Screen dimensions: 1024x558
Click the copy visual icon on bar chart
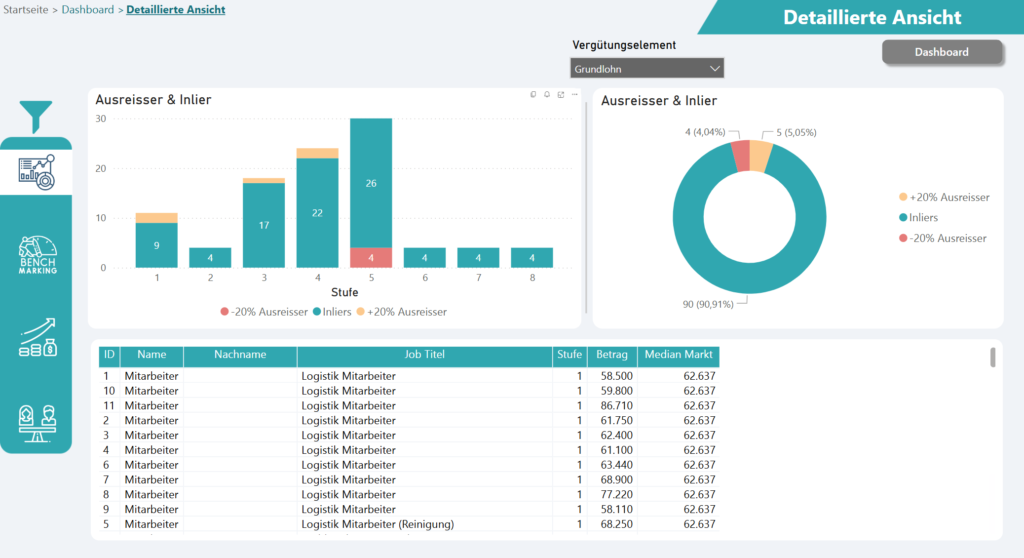(x=533, y=95)
